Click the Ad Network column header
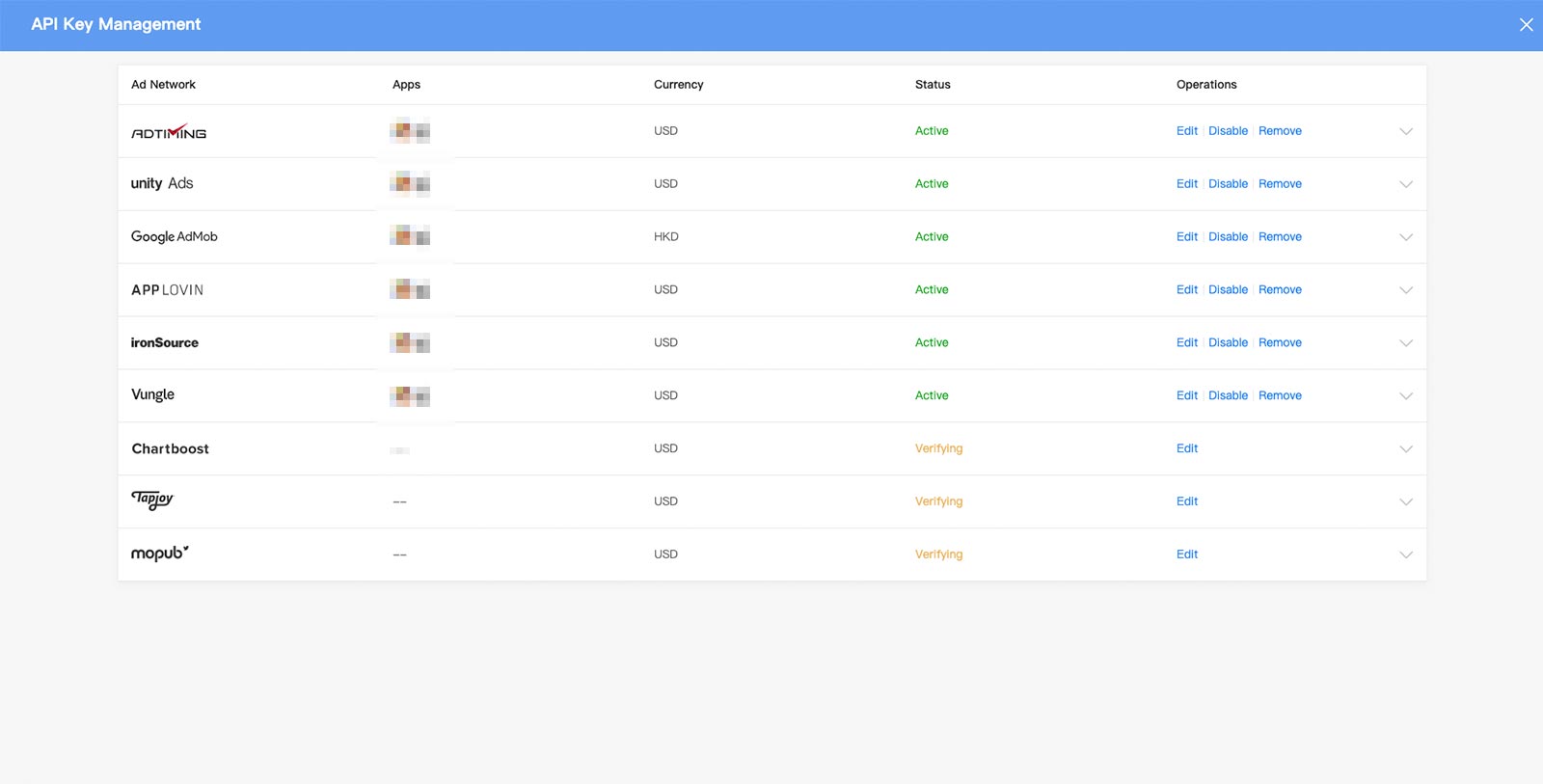 163,85
